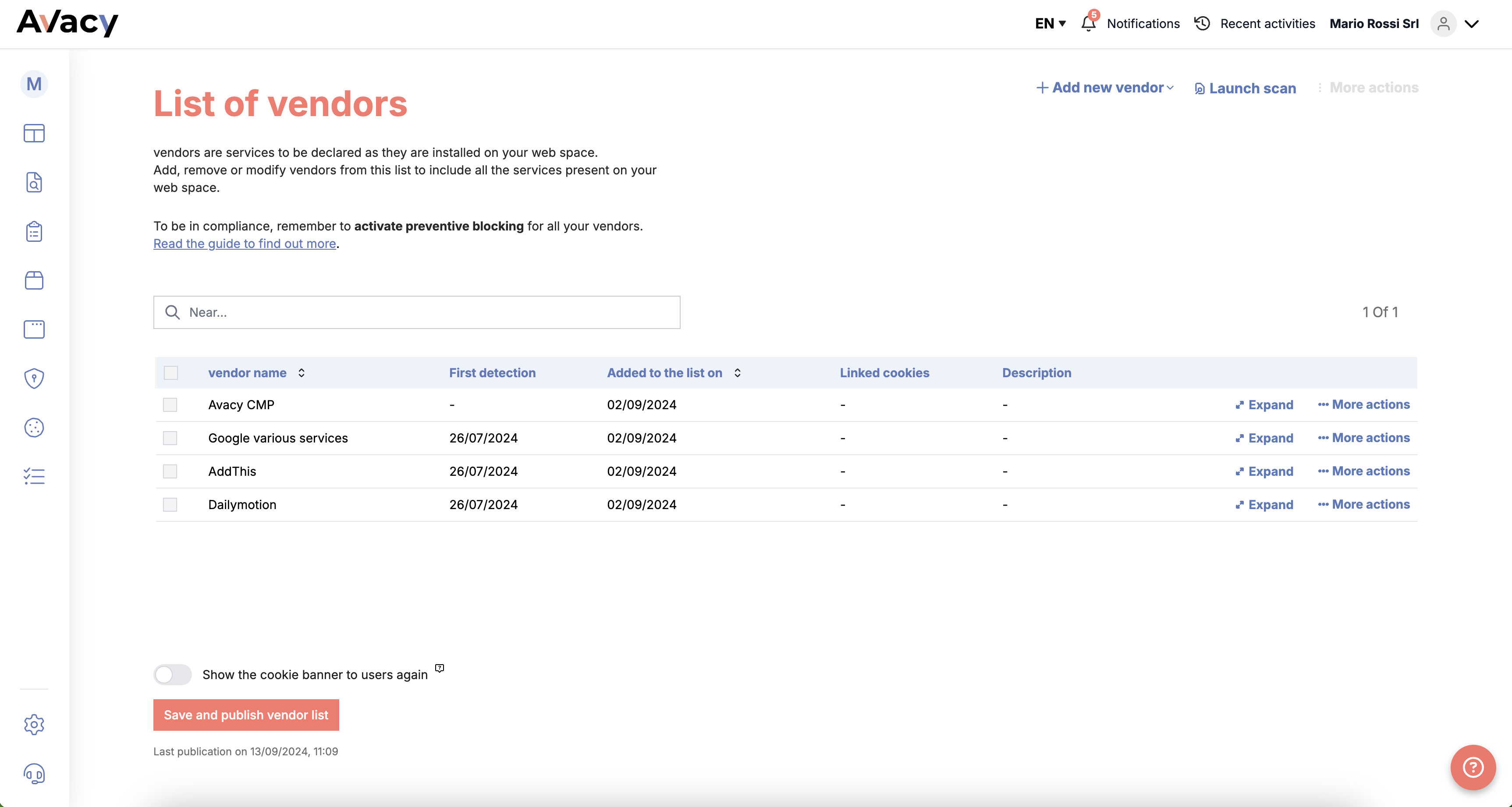This screenshot has height=807, width=1512.
Task: Open the document scan icon in sidebar
Action: (34, 183)
